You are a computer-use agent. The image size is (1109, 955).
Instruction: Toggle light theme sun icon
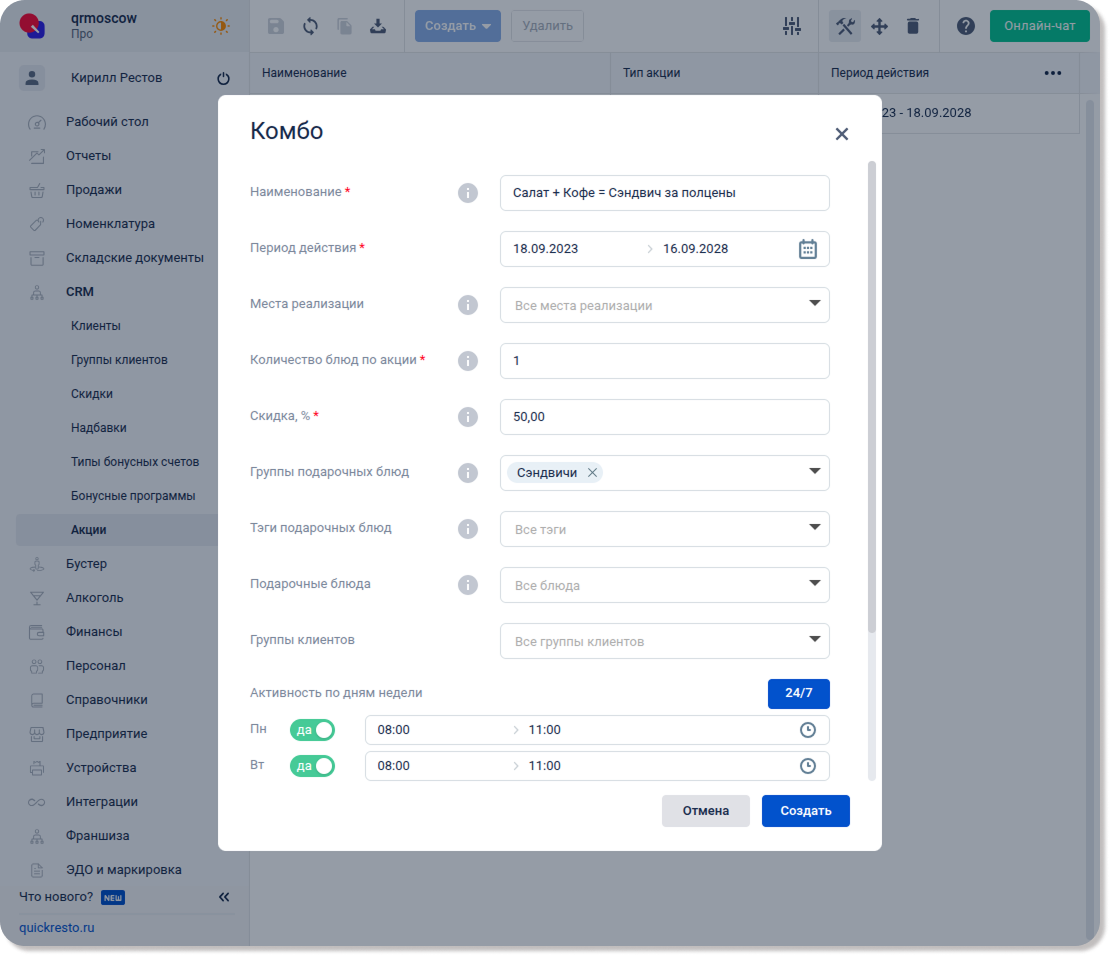[x=221, y=26]
